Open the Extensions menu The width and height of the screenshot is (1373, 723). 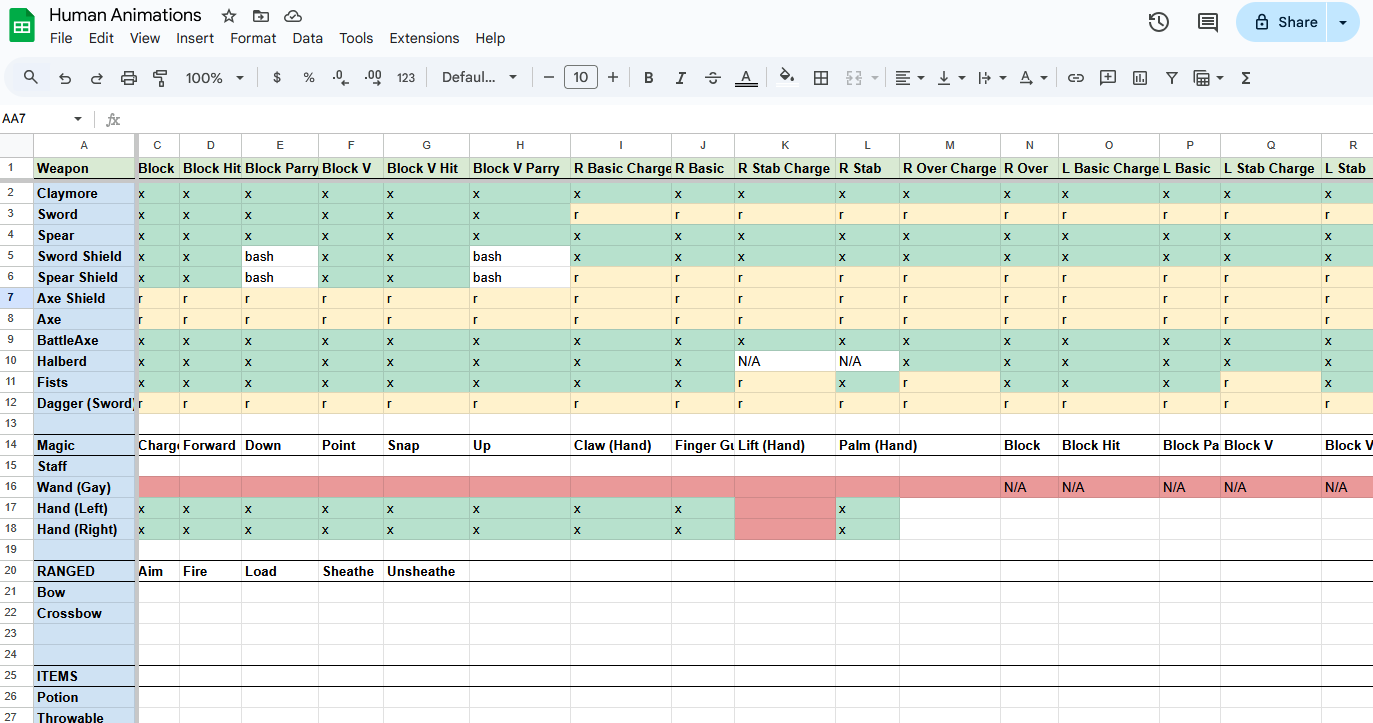click(x=424, y=38)
